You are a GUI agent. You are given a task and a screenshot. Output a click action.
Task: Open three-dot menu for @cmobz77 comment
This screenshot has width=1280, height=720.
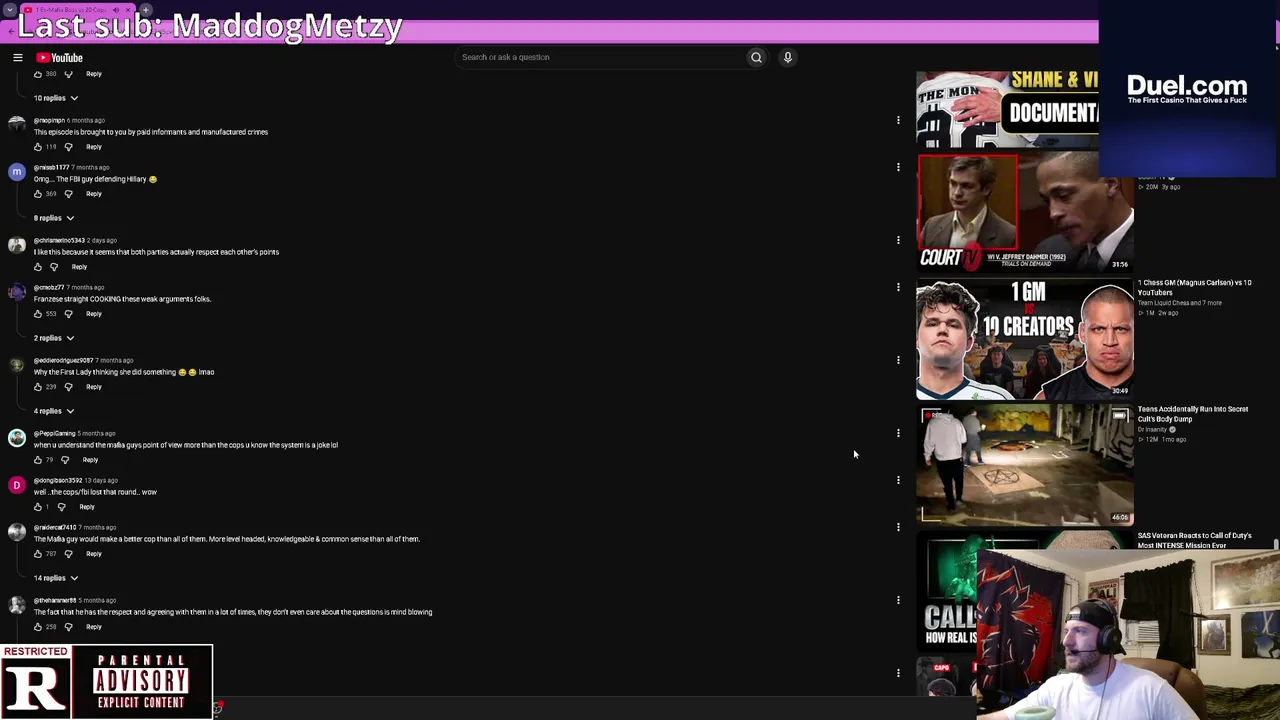pyautogui.click(x=898, y=287)
